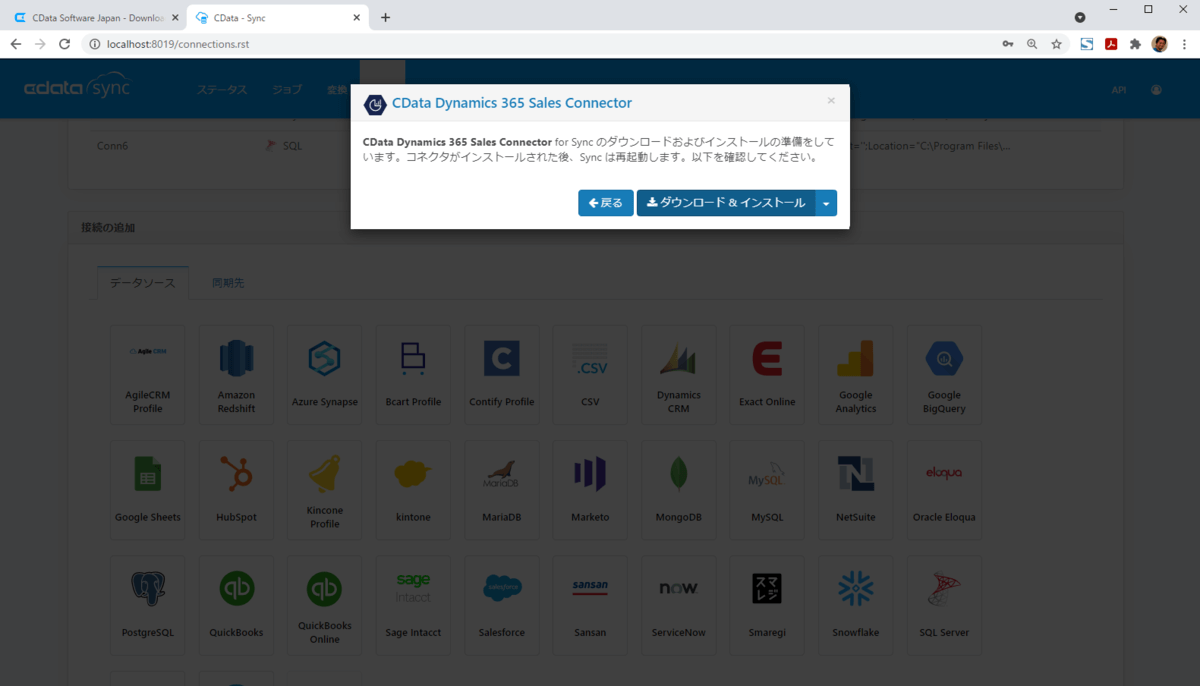Select the Sansan connector

coord(590,605)
